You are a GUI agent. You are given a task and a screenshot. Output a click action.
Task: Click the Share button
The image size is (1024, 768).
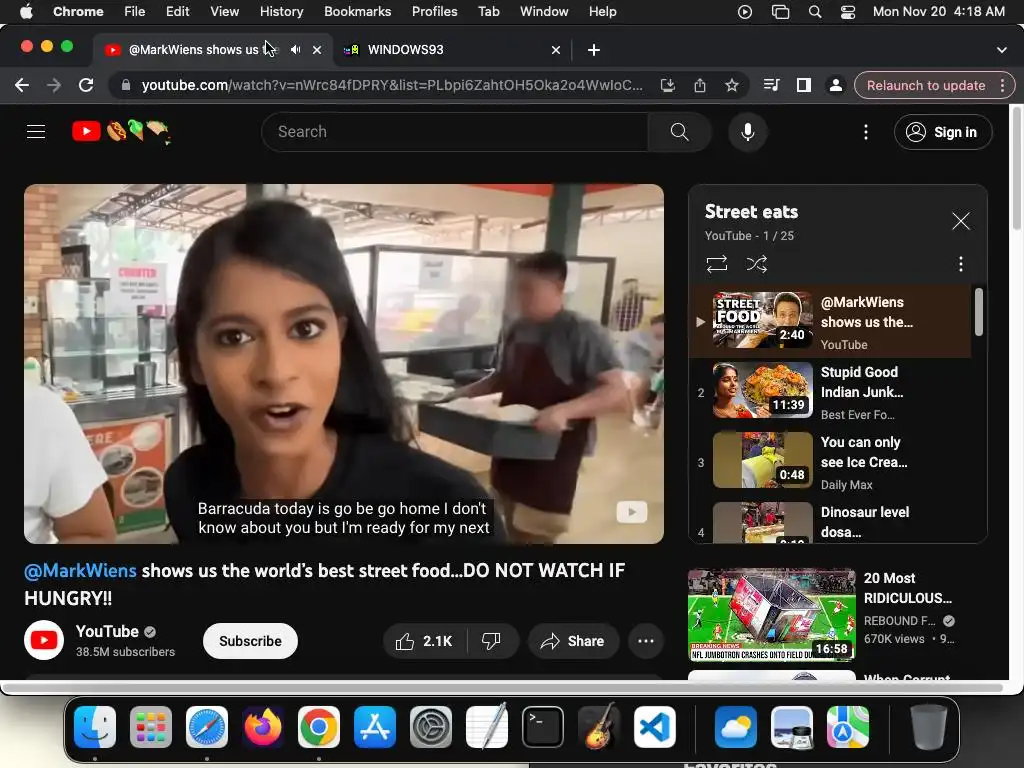point(573,641)
